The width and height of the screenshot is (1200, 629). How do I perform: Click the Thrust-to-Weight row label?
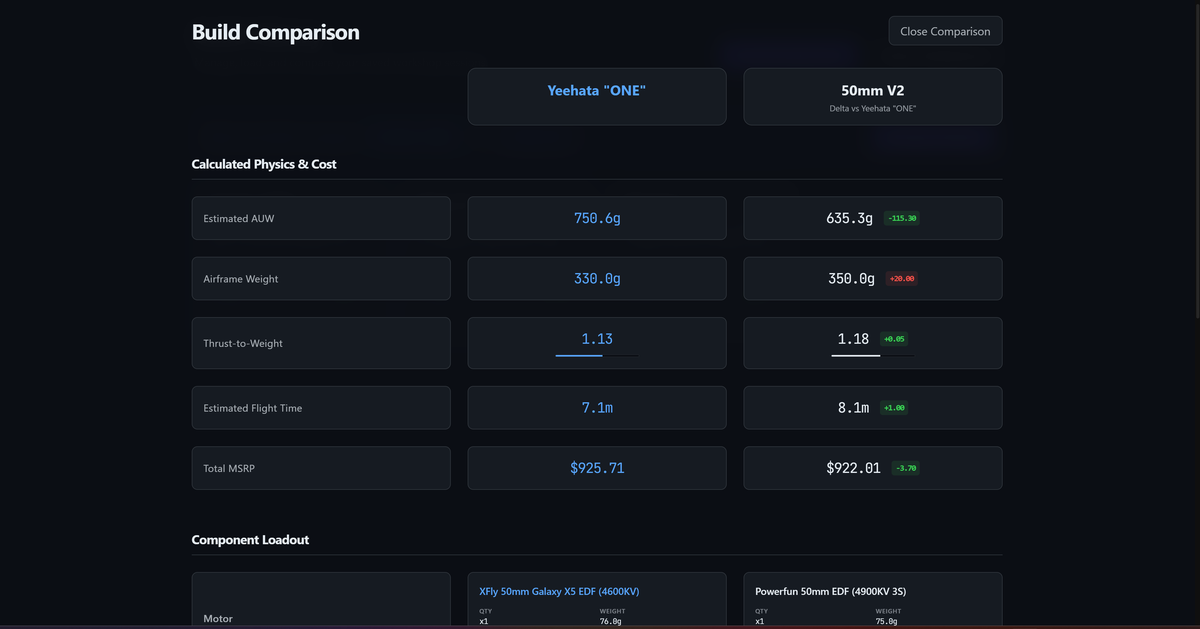point(243,343)
